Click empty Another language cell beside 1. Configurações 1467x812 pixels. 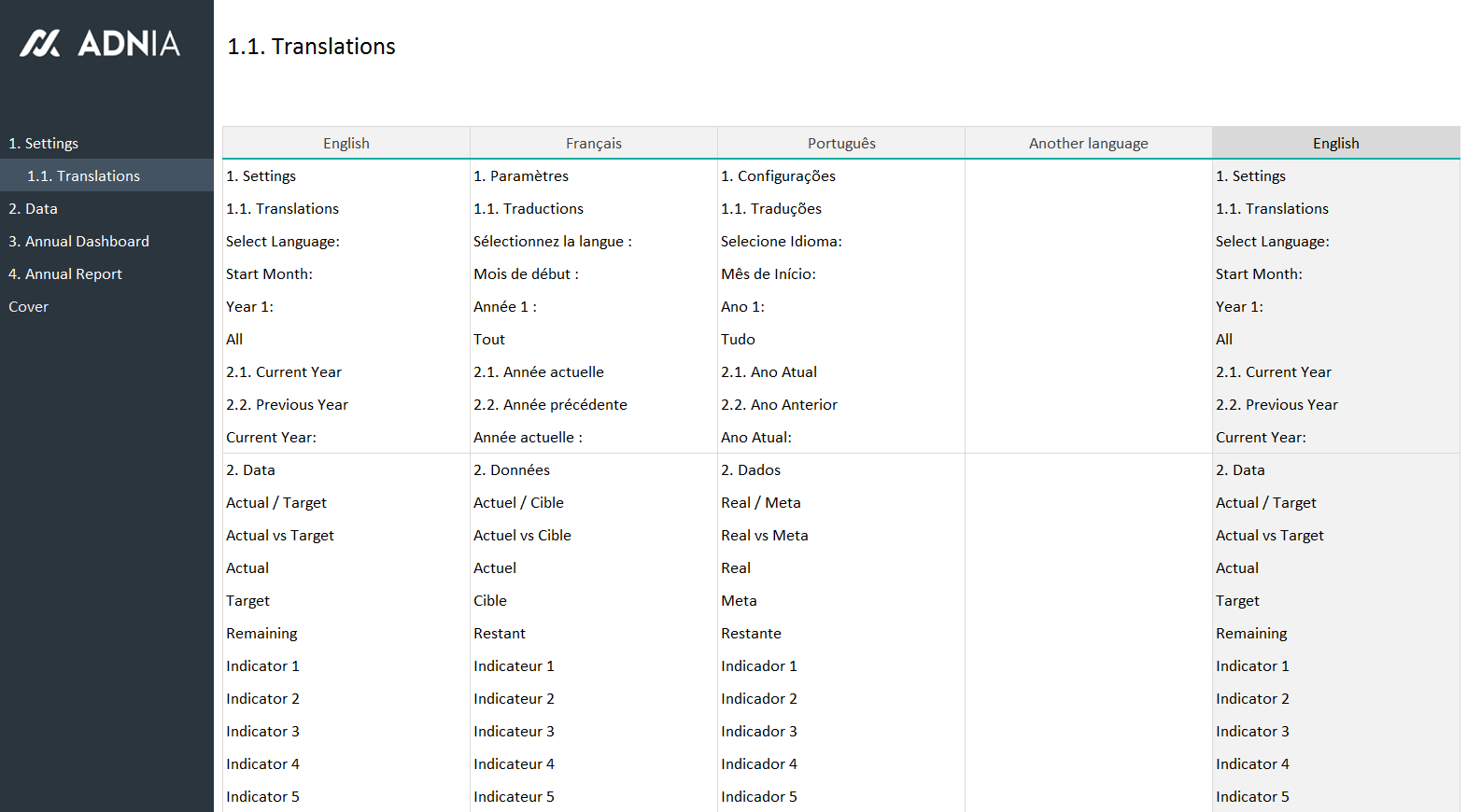coord(1088,176)
